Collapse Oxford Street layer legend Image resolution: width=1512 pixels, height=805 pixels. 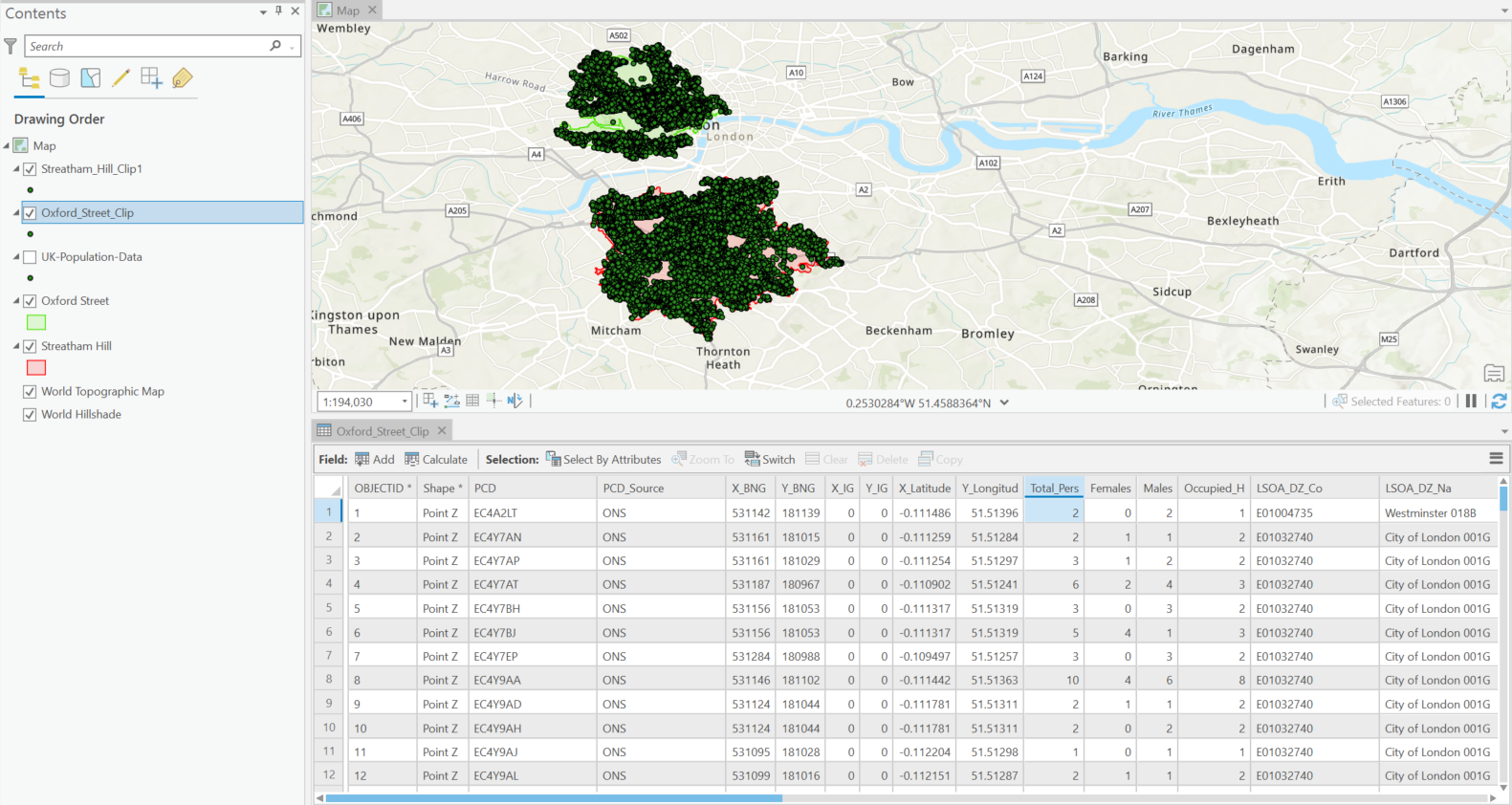pos(16,301)
